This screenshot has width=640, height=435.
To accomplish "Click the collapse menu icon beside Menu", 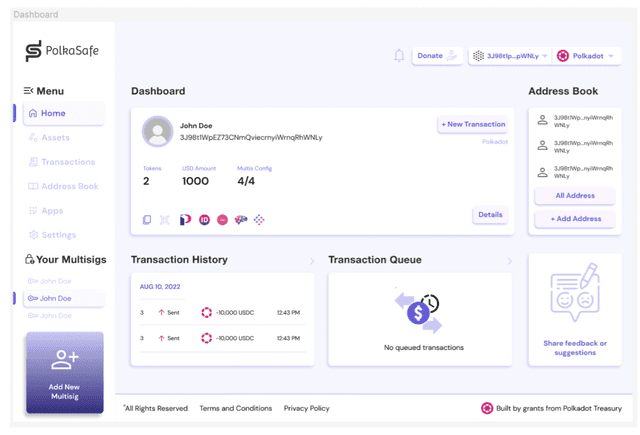I will [x=29, y=91].
